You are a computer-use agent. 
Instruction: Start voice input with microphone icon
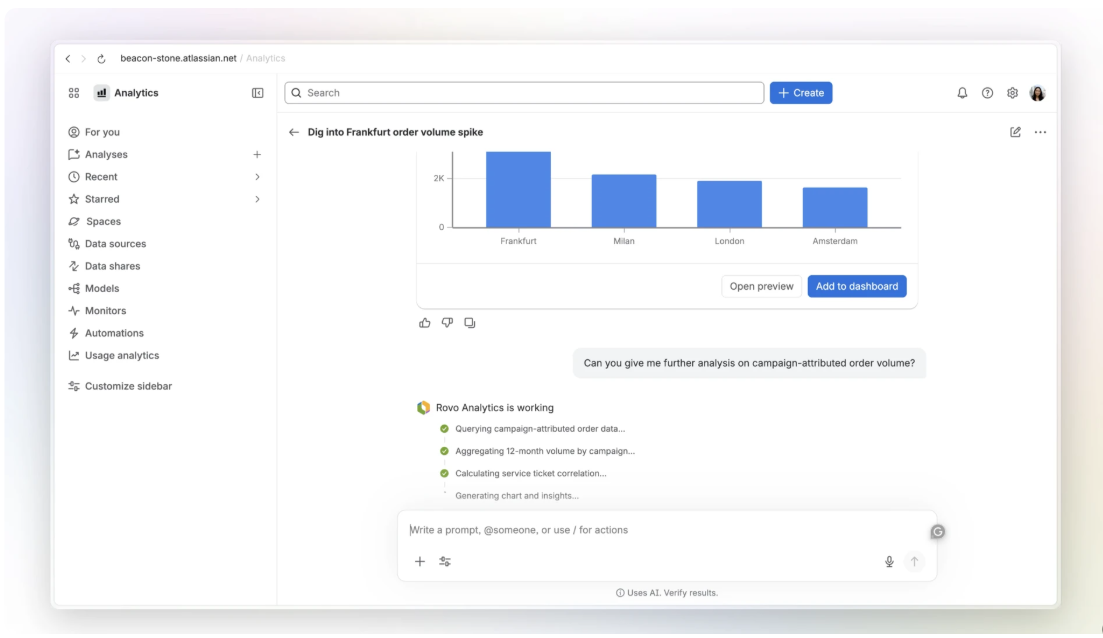tap(889, 561)
